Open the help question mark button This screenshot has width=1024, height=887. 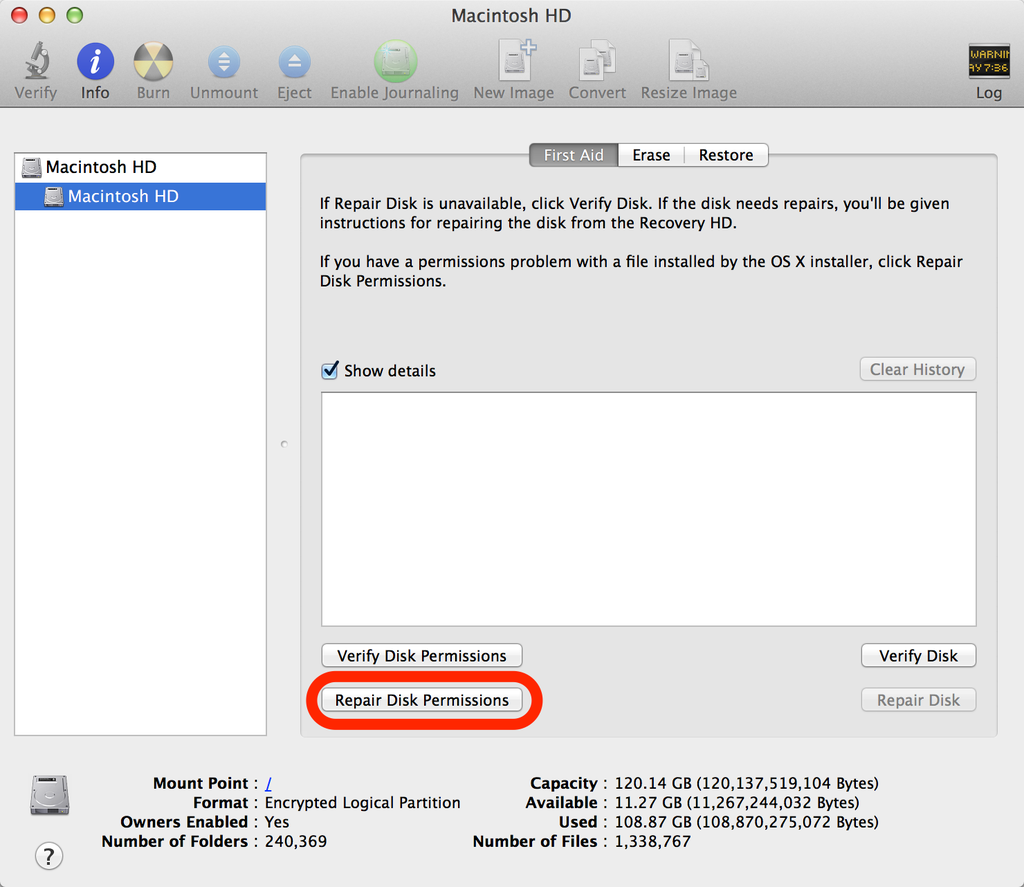click(x=49, y=856)
